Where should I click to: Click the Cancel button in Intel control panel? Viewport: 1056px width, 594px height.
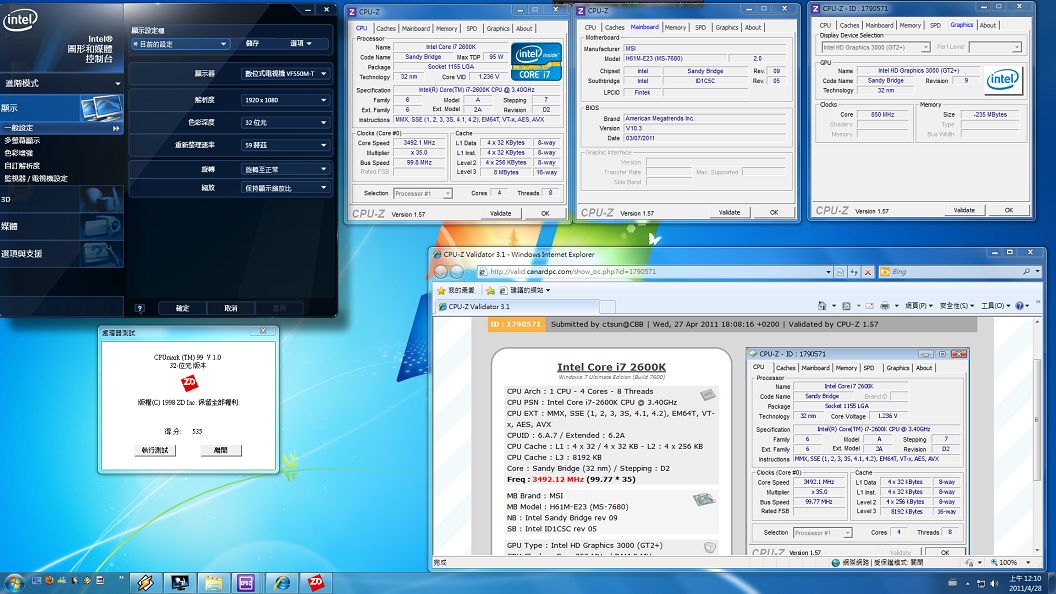231,308
